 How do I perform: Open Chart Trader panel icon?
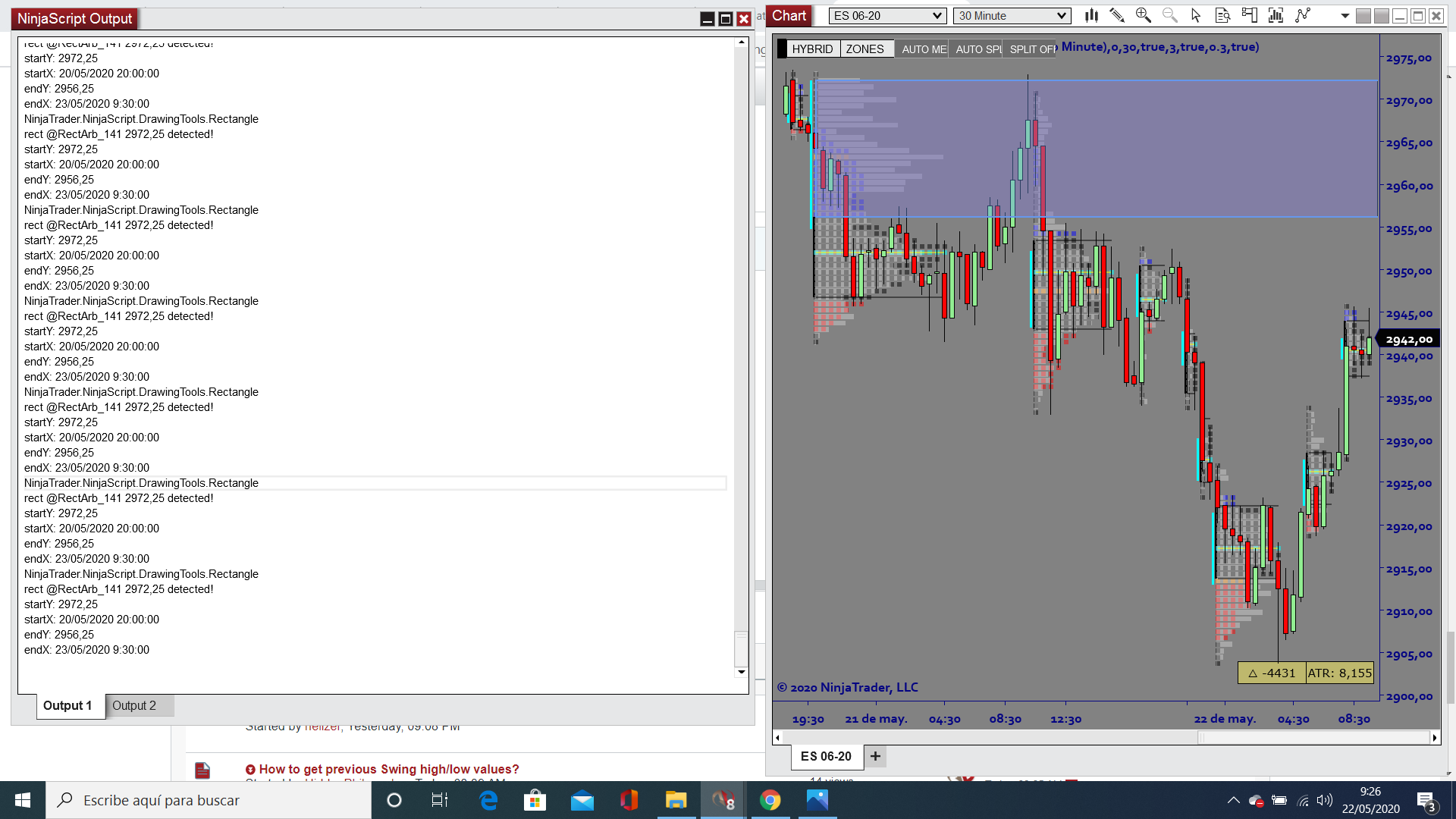tap(1249, 15)
